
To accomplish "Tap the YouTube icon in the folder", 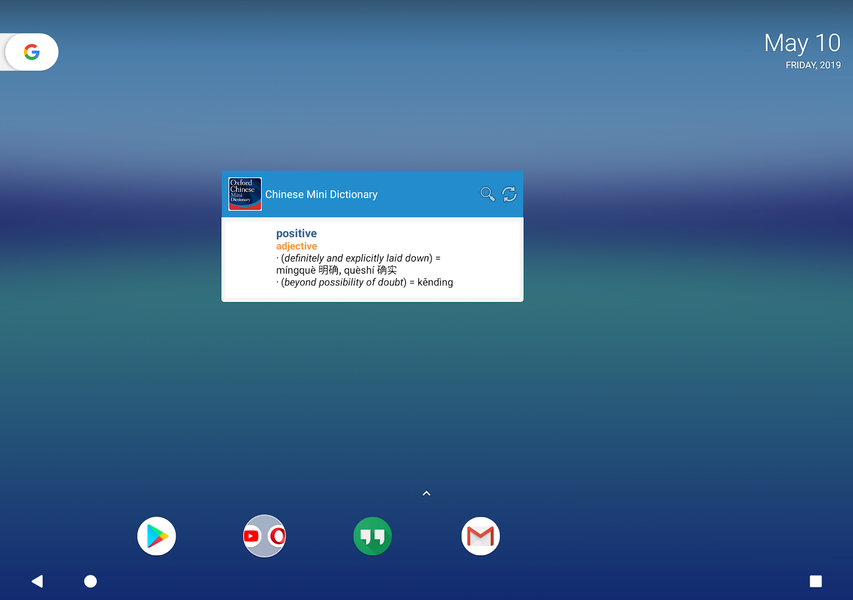I will (x=253, y=537).
